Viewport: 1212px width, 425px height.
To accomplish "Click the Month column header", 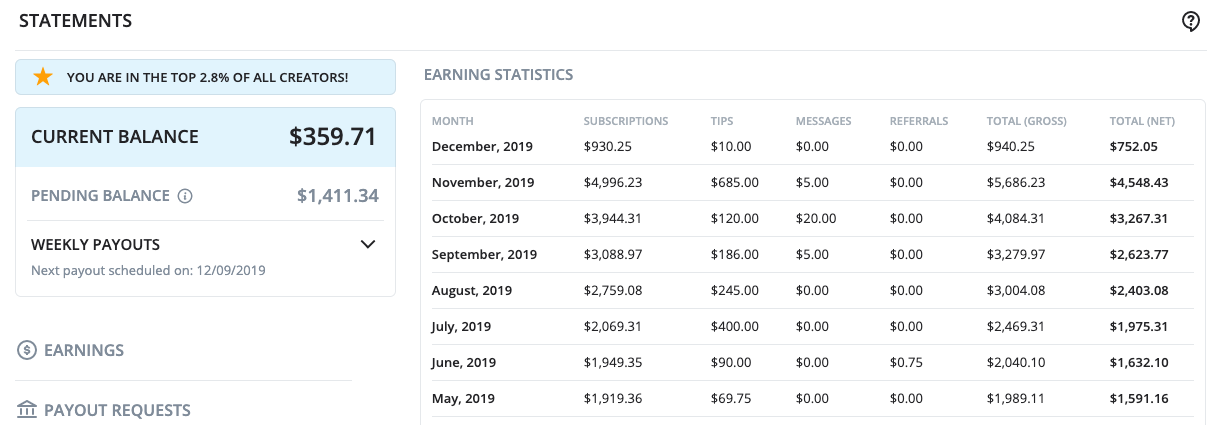I will tap(451, 121).
